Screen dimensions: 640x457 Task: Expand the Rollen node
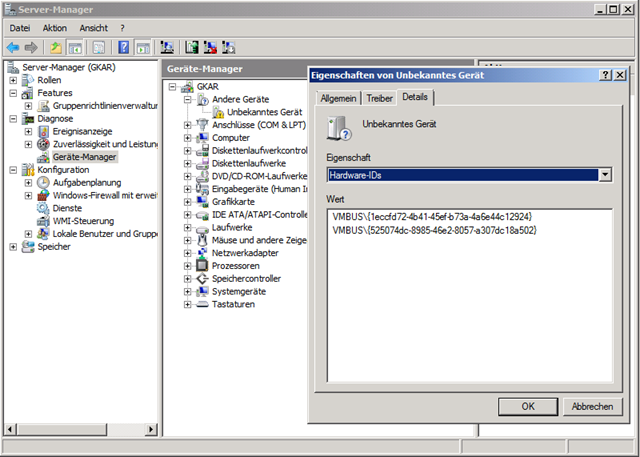pos(13,80)
